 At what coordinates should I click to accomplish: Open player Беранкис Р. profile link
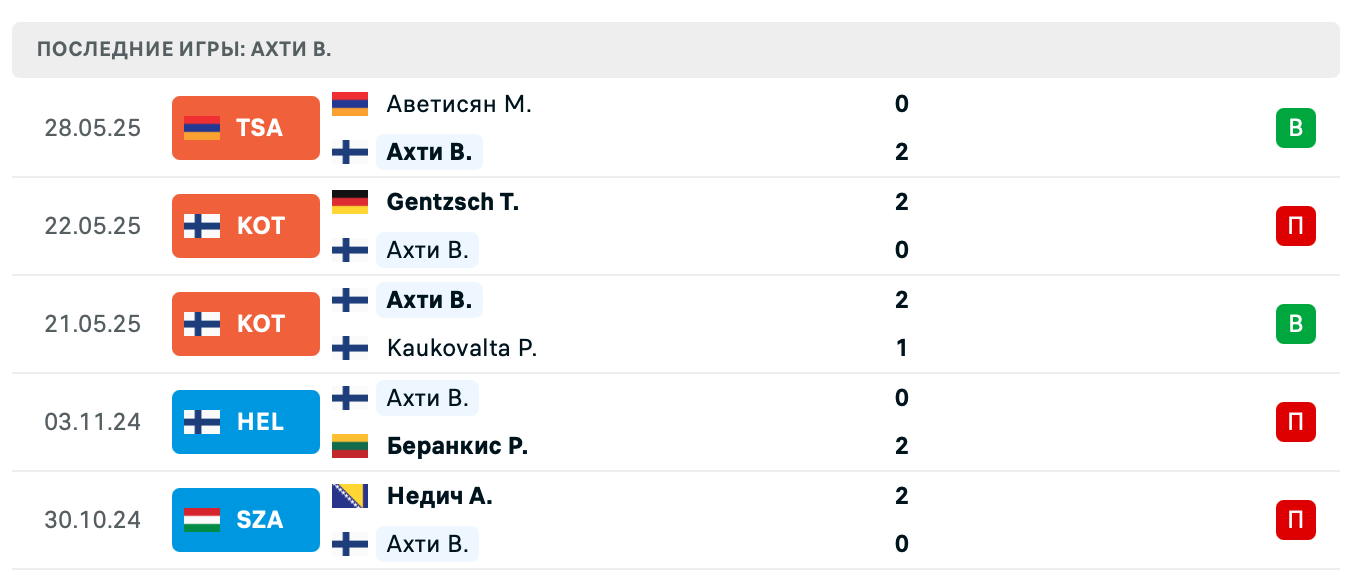(457, 446)
